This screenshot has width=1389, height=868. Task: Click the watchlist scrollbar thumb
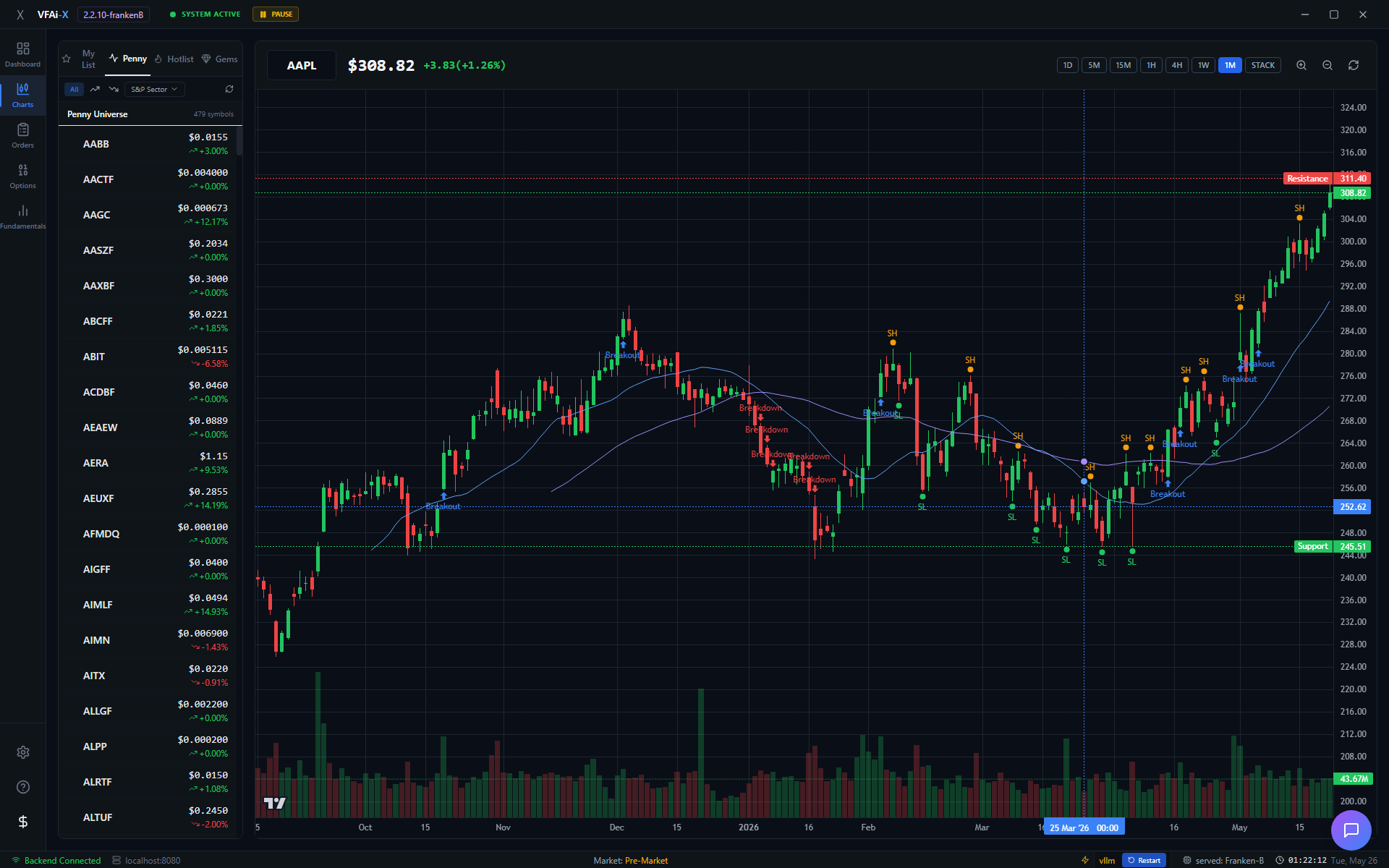click(x=239, y=142)
